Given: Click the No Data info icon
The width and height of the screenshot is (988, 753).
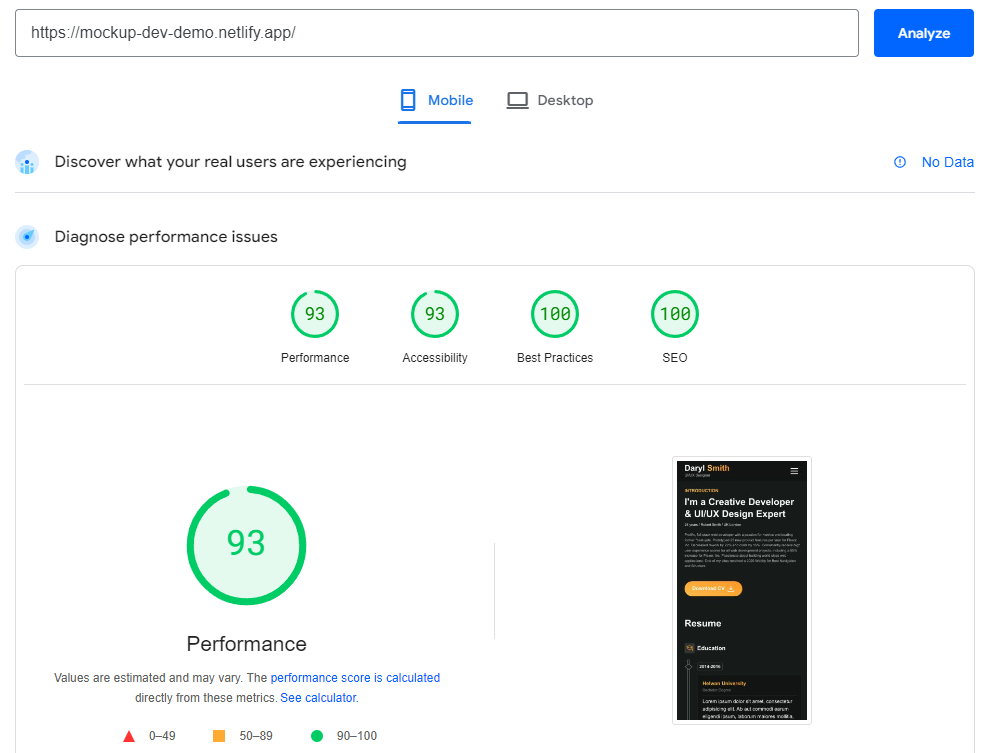Looking at the screenshot, I should [x=900, y=162].
